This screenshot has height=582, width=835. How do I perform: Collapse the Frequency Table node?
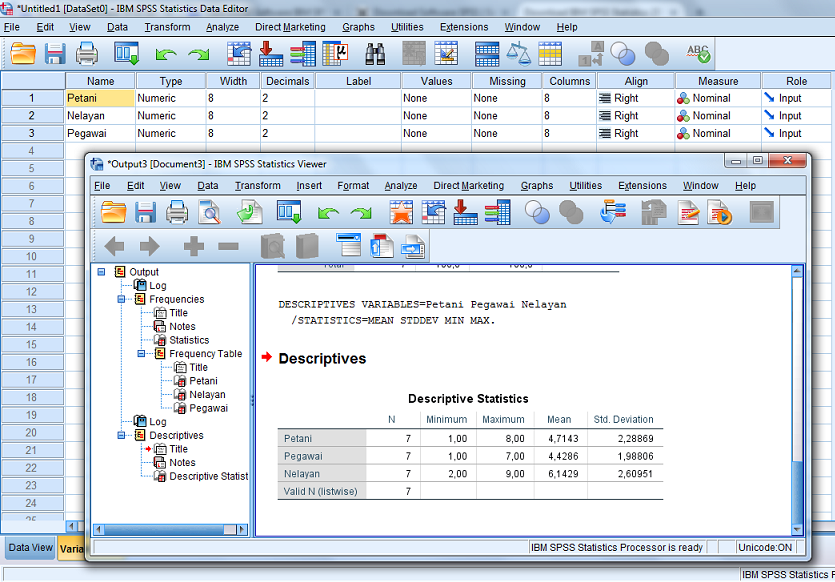click(141, 354)
